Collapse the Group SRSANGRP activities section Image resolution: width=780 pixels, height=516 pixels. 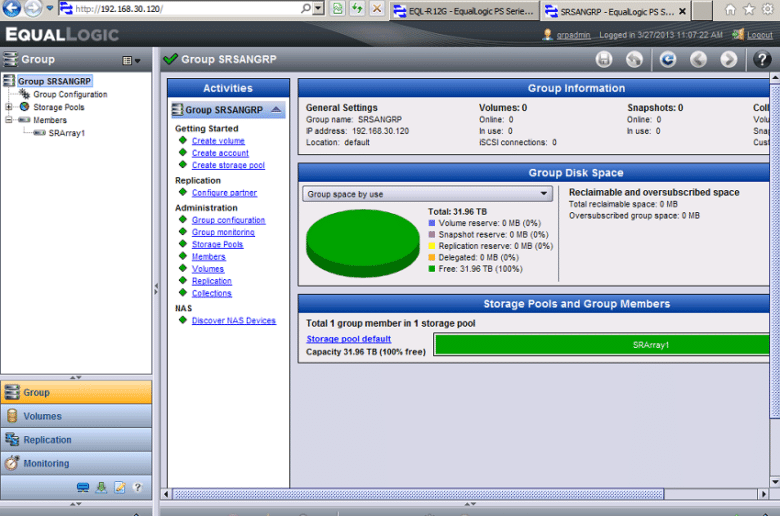(x=276, y=109)
